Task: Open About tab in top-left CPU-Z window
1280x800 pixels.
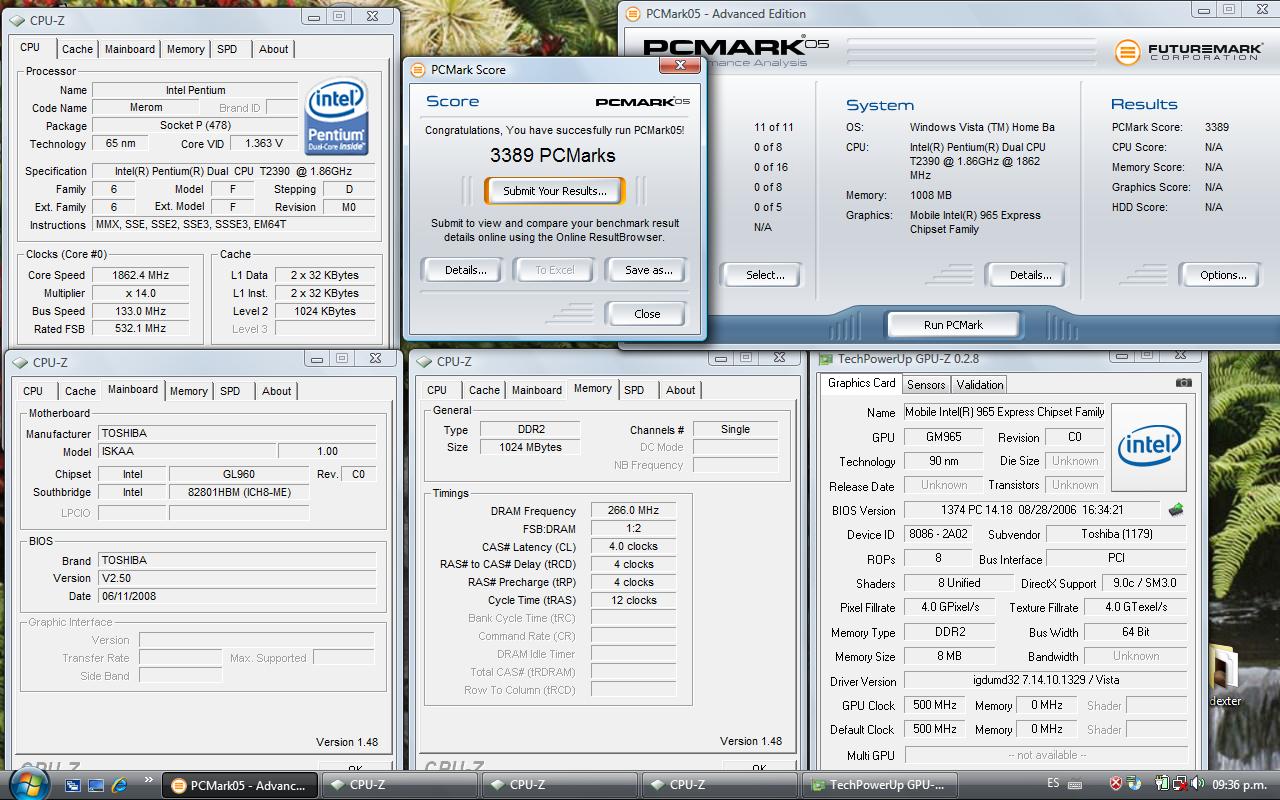Action: (273, 49)
